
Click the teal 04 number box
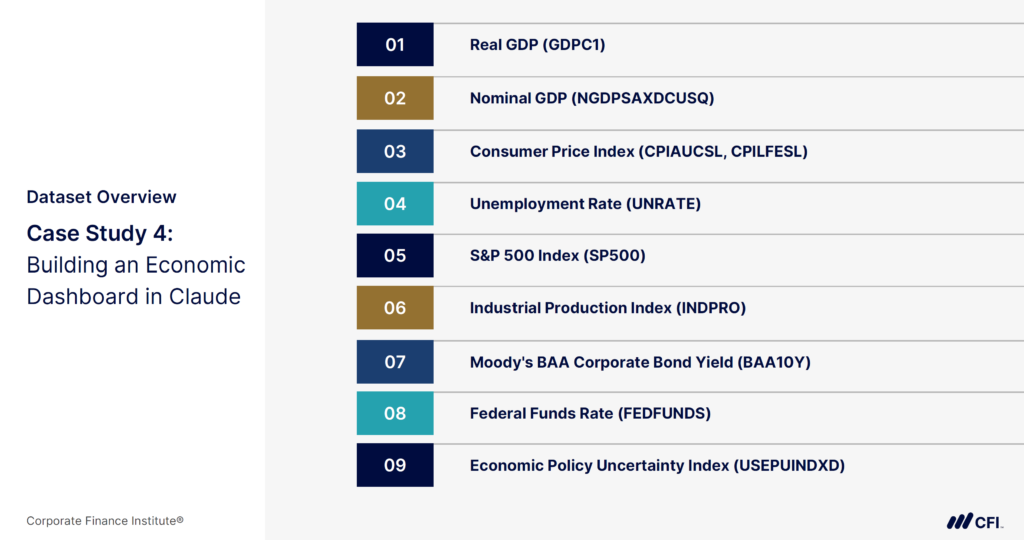tap(395, 204)
